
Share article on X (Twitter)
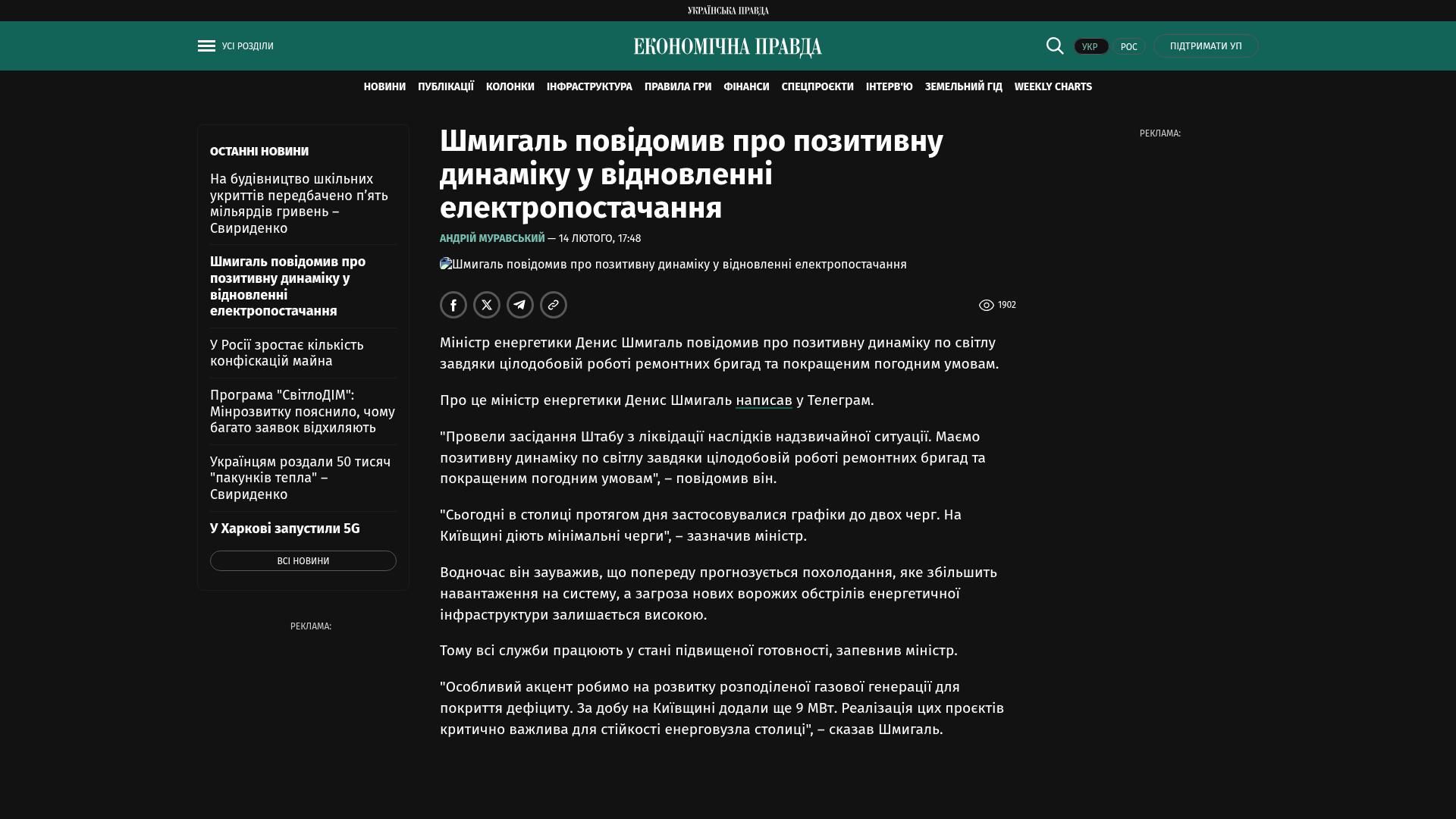coord(487,305)
